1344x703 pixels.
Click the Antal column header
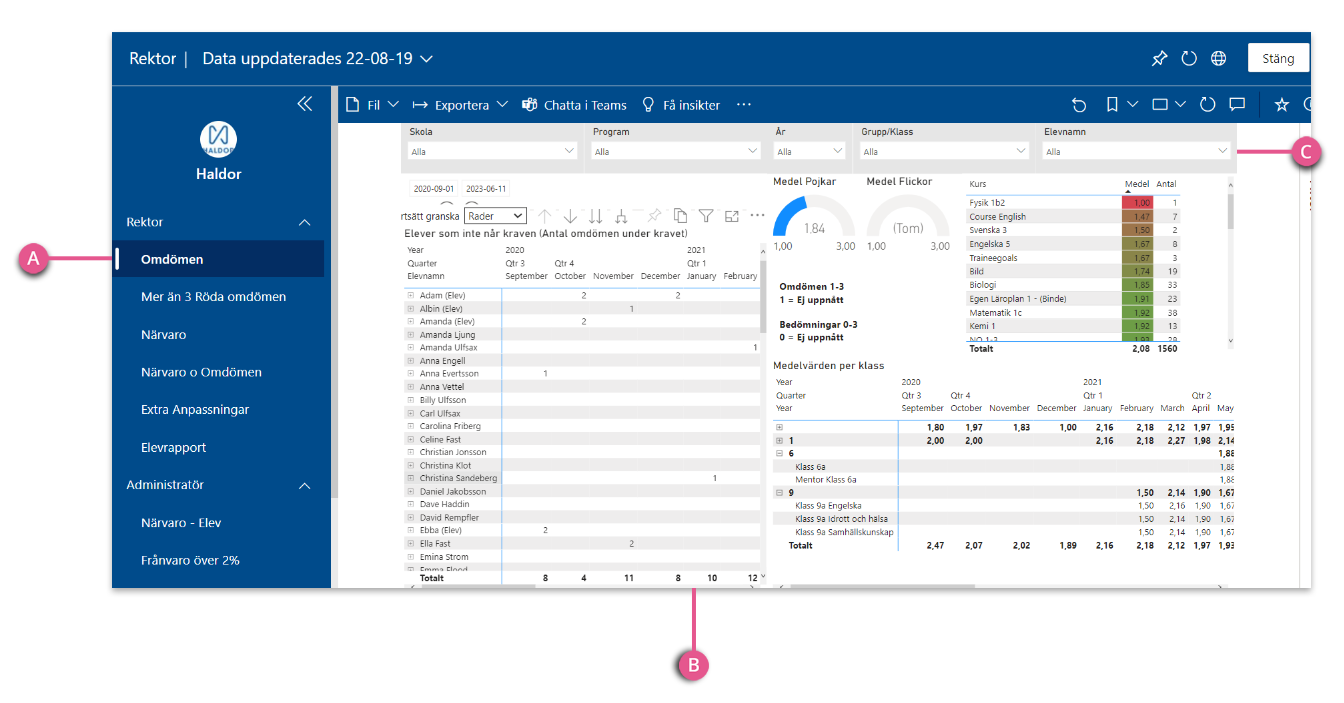(1167, 184)
